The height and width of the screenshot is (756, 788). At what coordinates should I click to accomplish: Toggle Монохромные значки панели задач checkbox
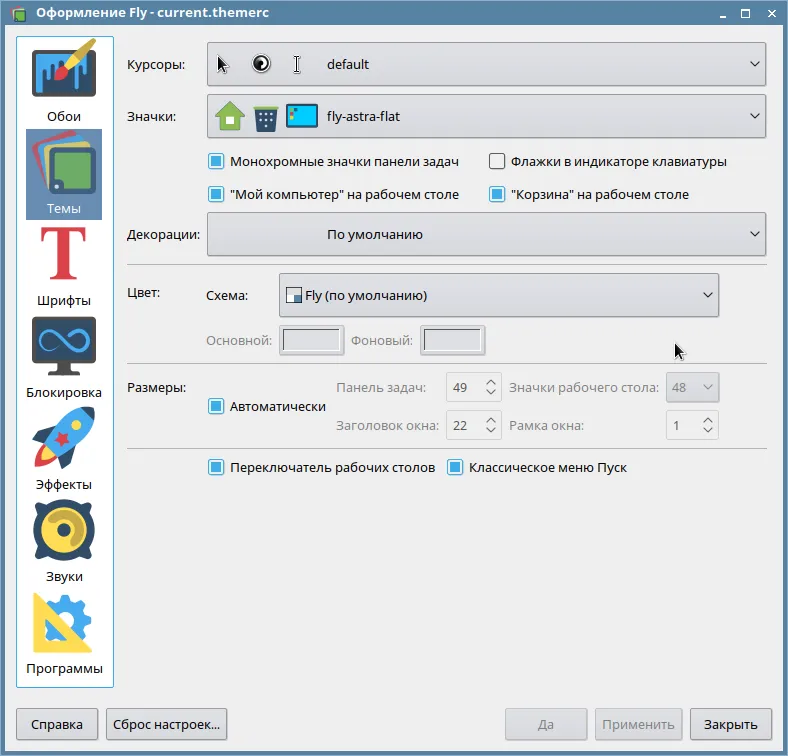click(216, 161)
